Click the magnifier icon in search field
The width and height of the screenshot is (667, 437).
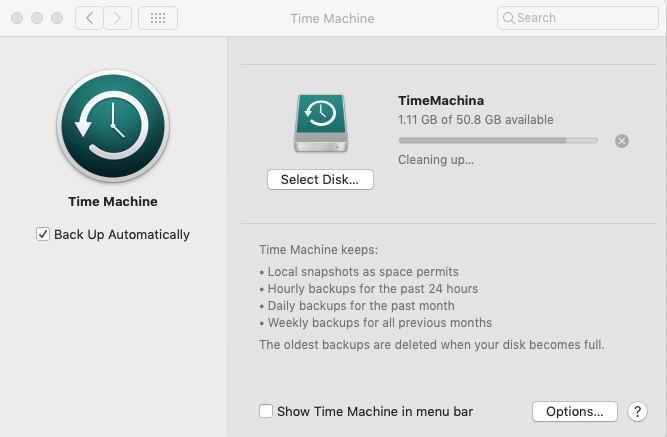[508, 18]
